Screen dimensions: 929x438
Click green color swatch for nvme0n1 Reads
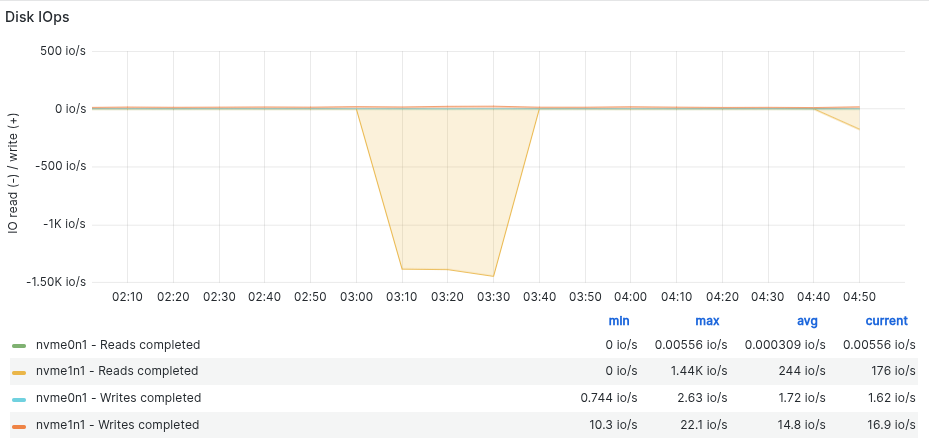click(19, 345)
